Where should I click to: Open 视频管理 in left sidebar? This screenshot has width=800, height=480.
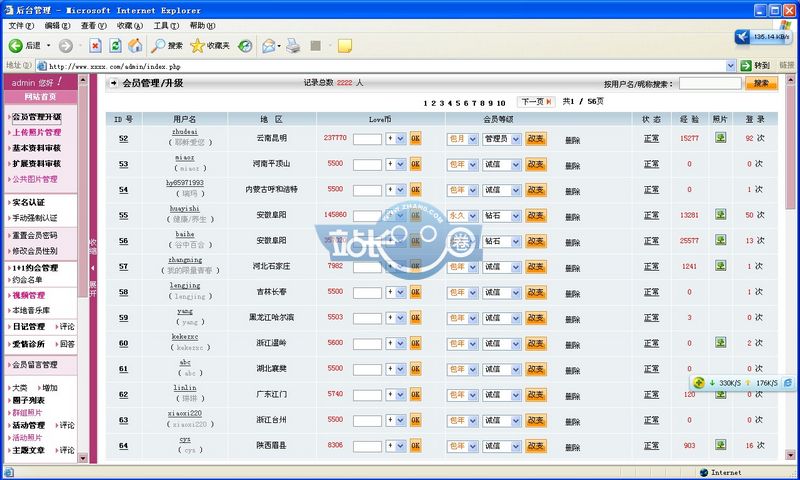[28, 296]
